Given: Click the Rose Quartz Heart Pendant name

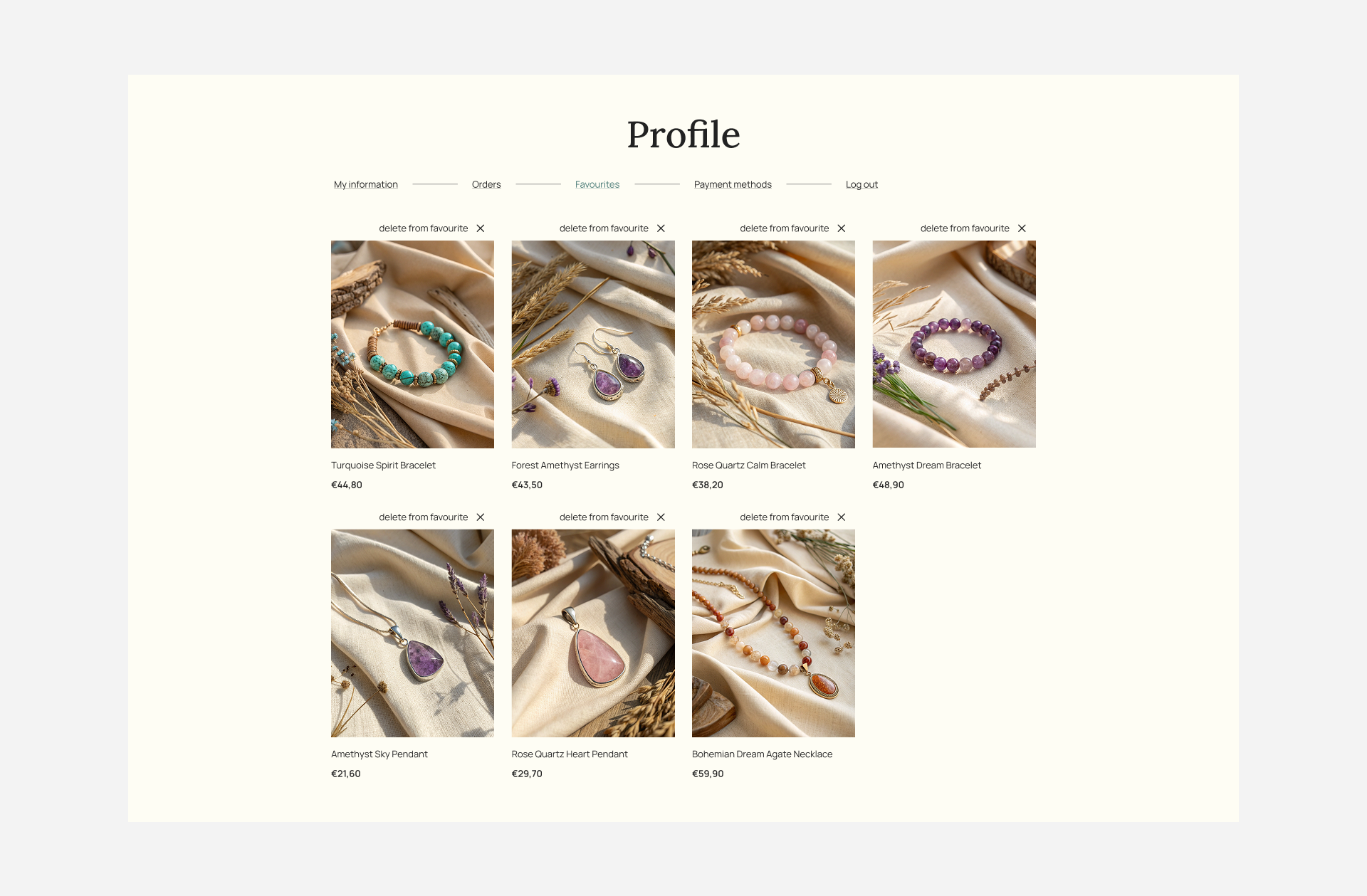Looking at the screenshot, I should pyautogui.click(x=570, y=754).
